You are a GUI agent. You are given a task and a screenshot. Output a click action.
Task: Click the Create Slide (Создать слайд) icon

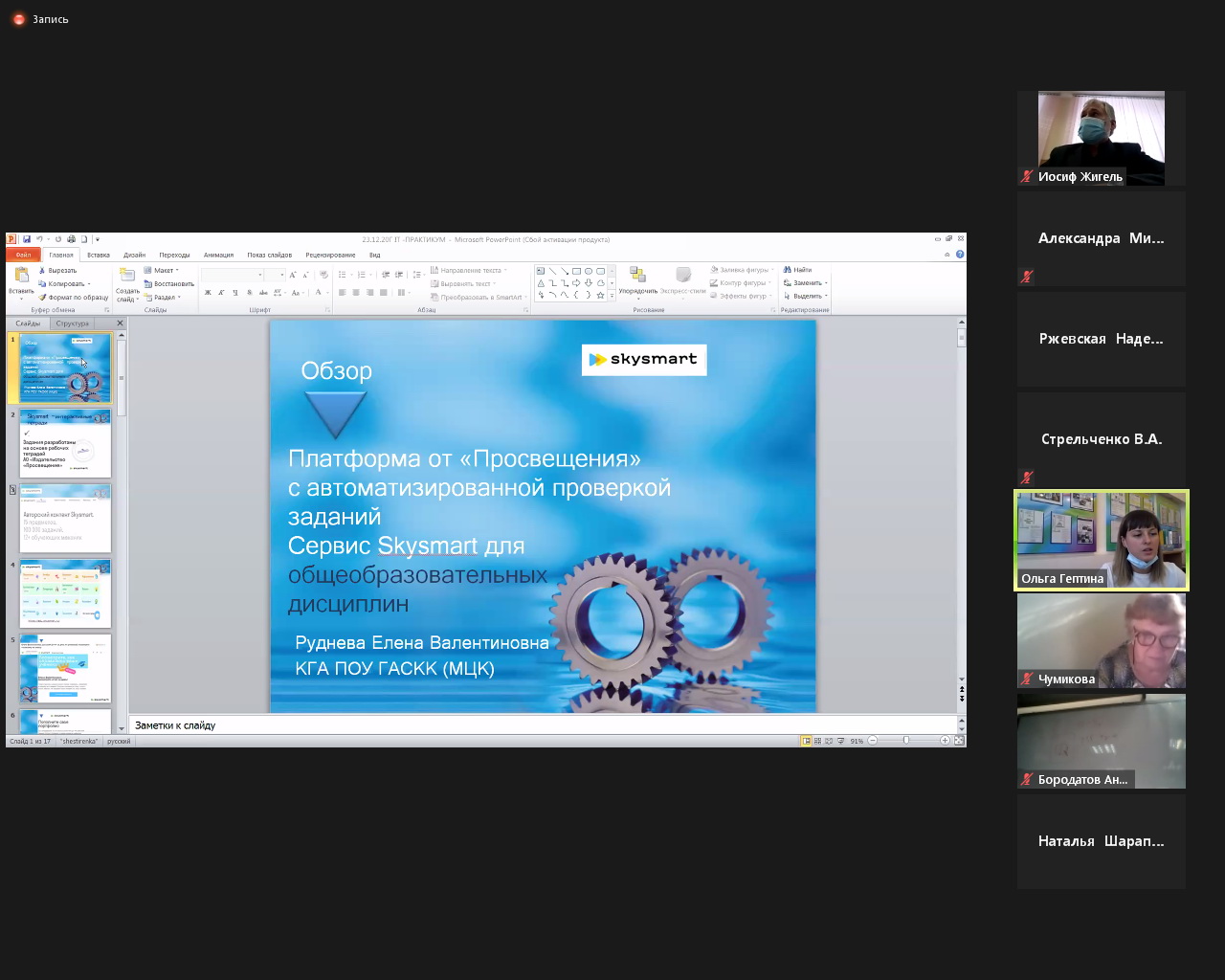click(126, 276)
